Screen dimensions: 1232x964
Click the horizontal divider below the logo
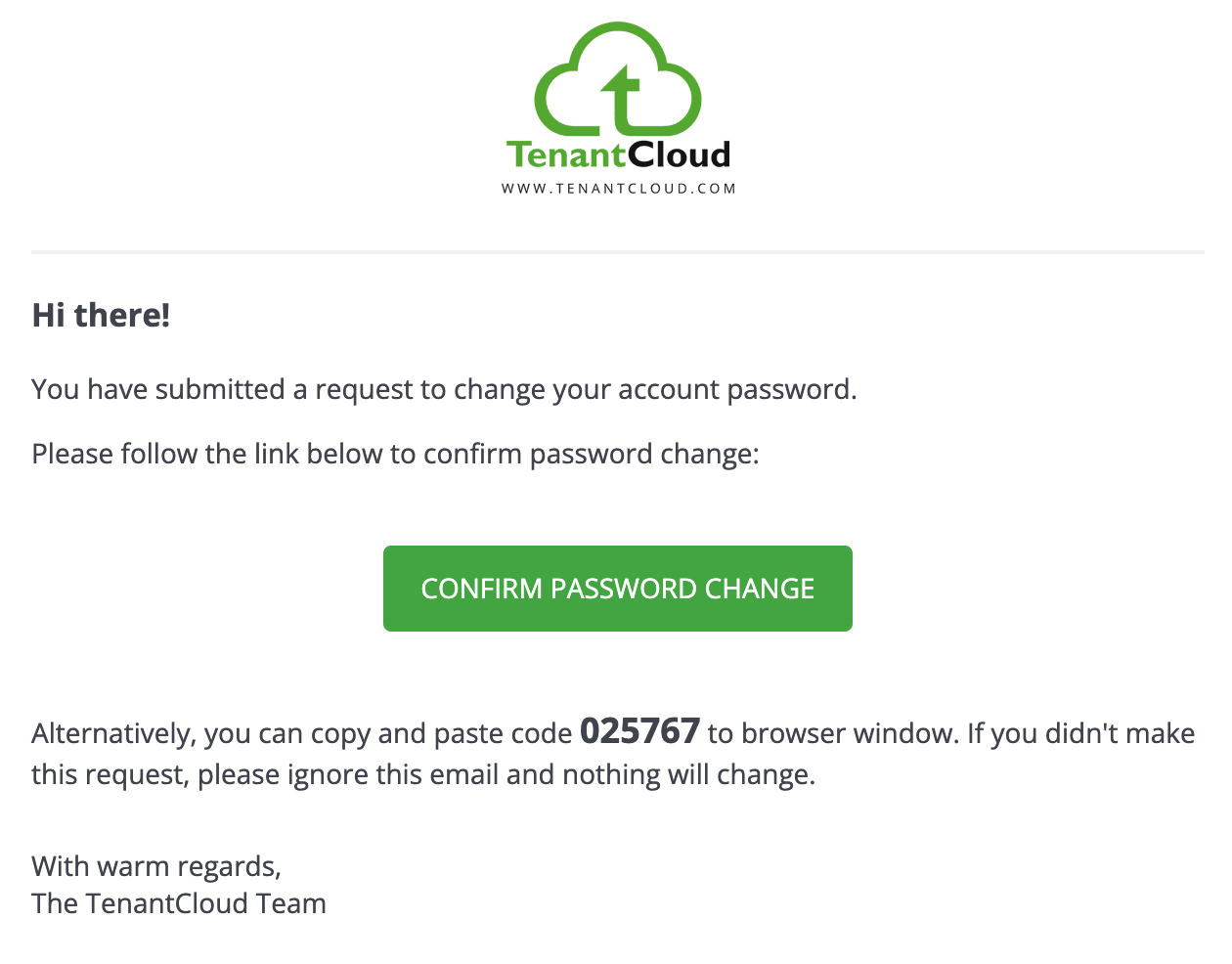(x=618, y=252)
